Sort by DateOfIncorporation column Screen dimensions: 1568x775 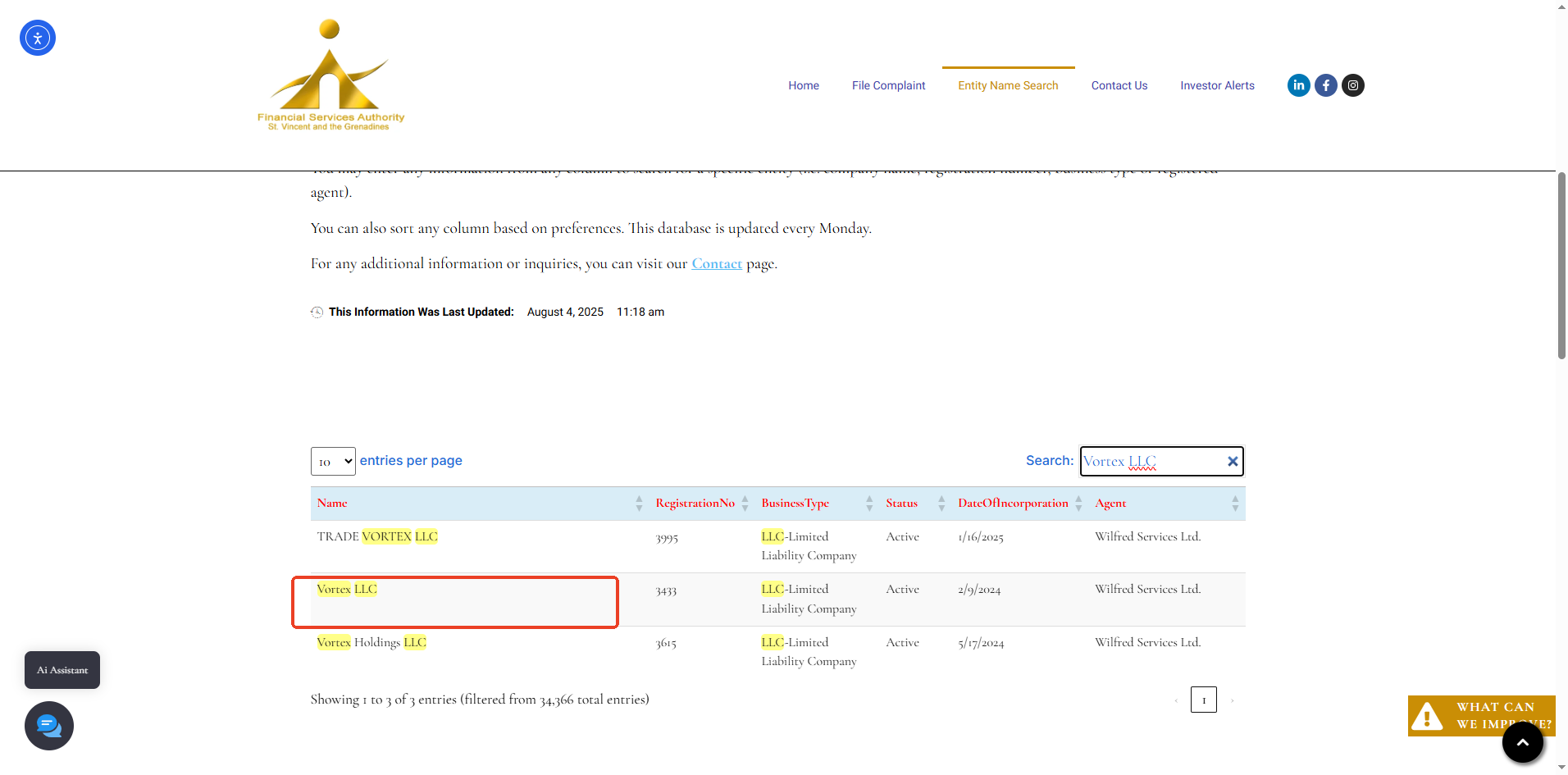1013,504
